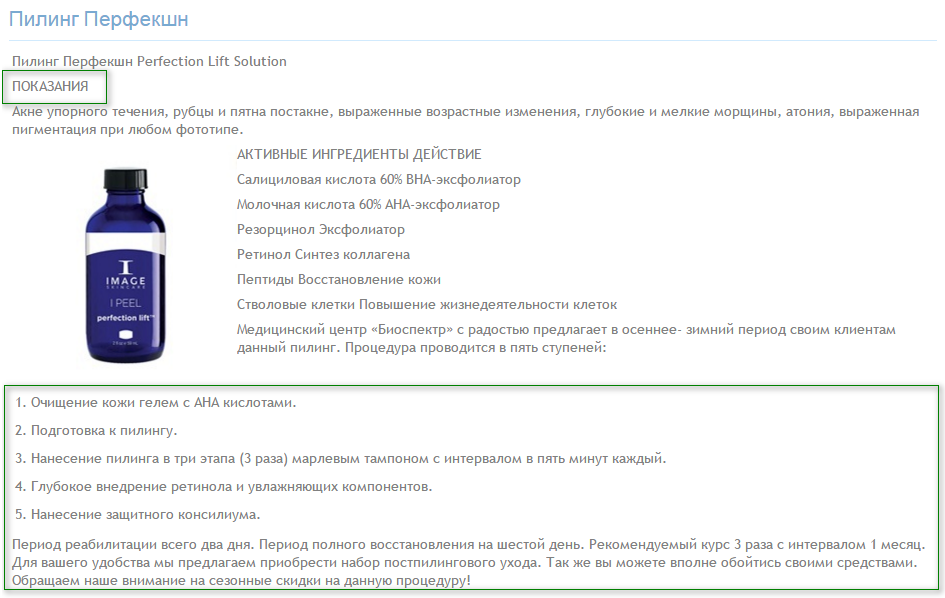The width and height of the screenshot is (945, 598).
Task: Click the line 'Резорцинол Эксфолиатор'
Action: tap(321, 230)
